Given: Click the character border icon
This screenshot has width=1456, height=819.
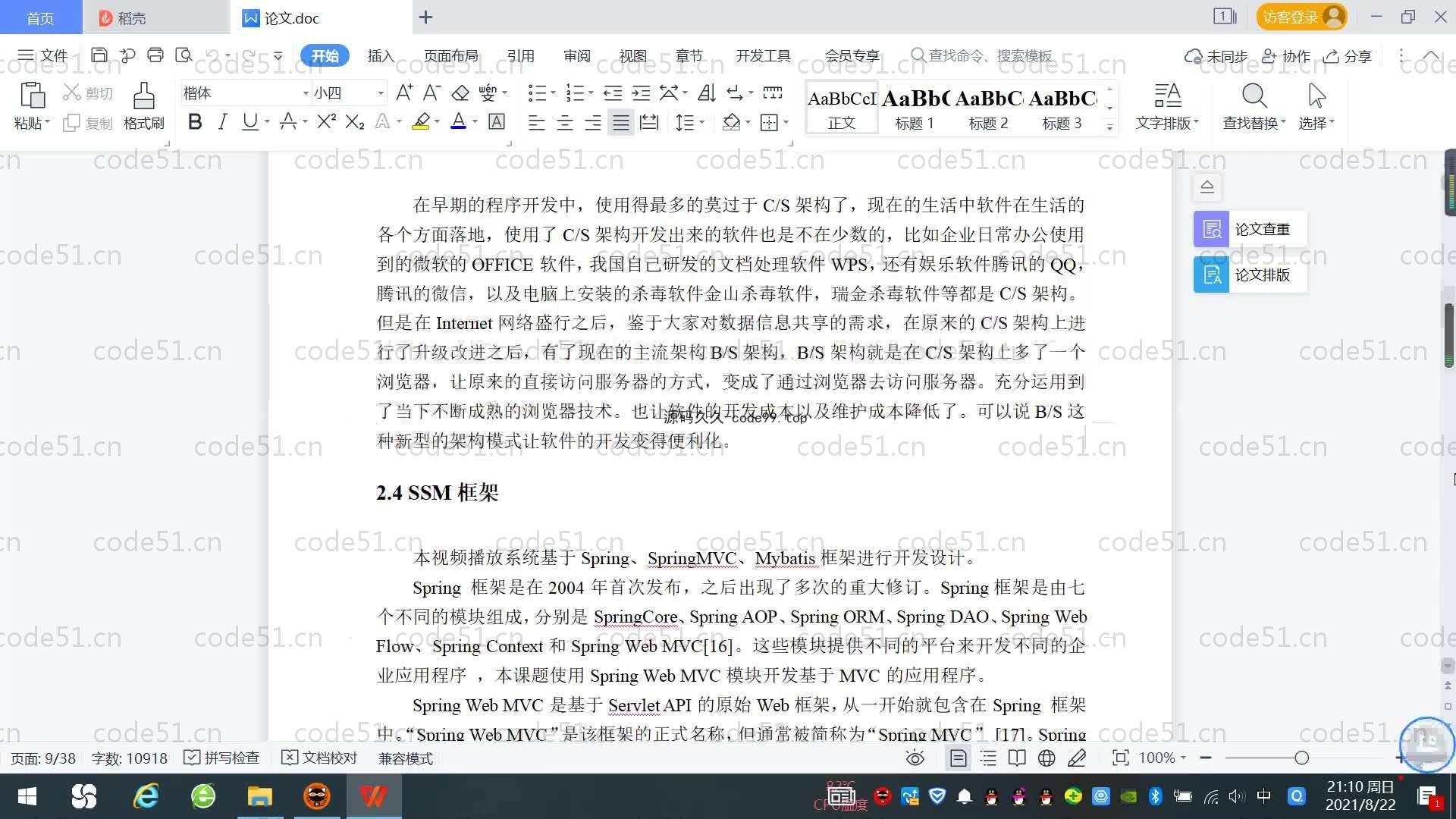Looking at the screenshot, I should click(496, 121).
